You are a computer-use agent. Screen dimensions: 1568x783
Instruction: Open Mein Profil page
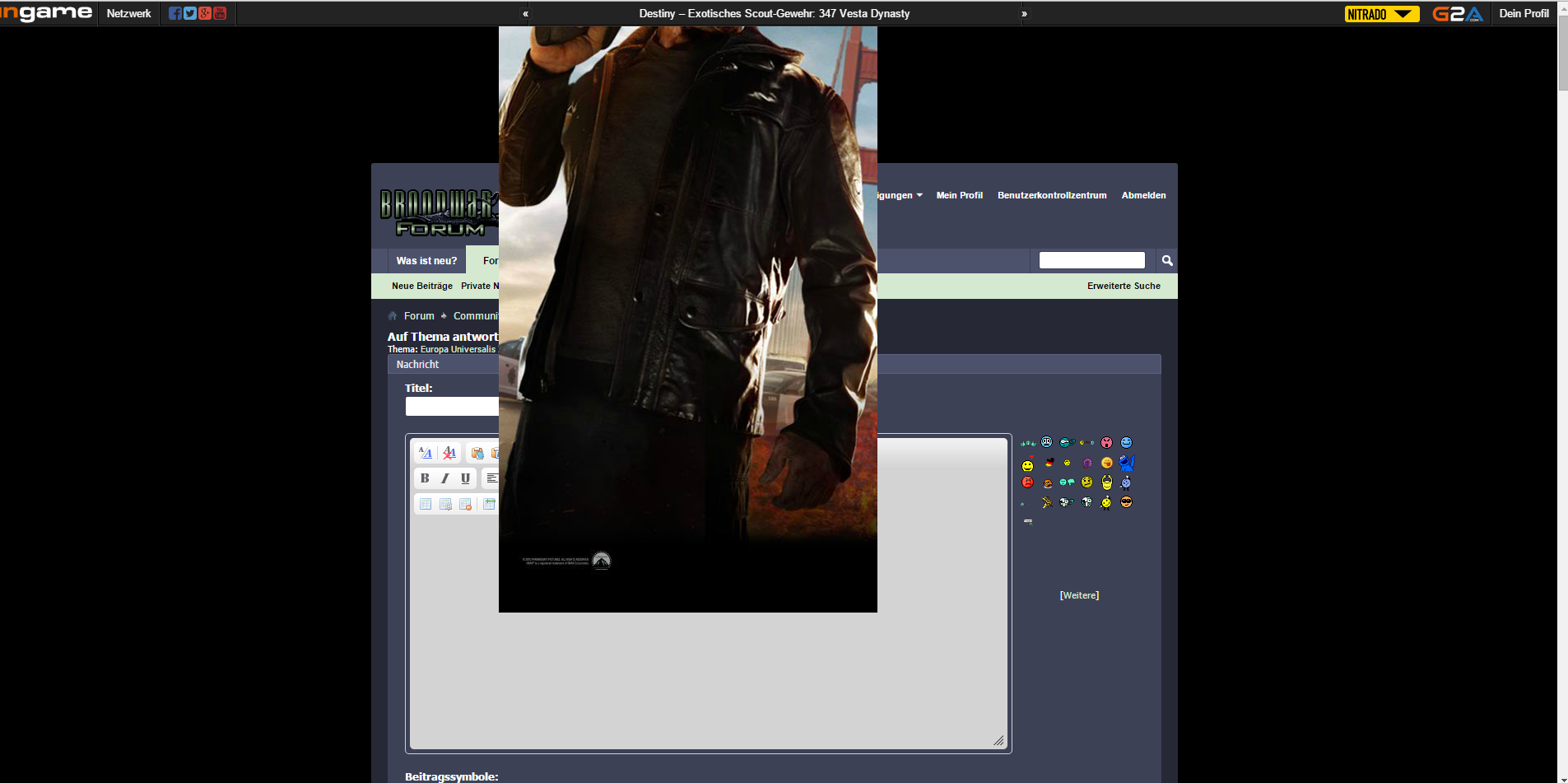pos(960,195)
